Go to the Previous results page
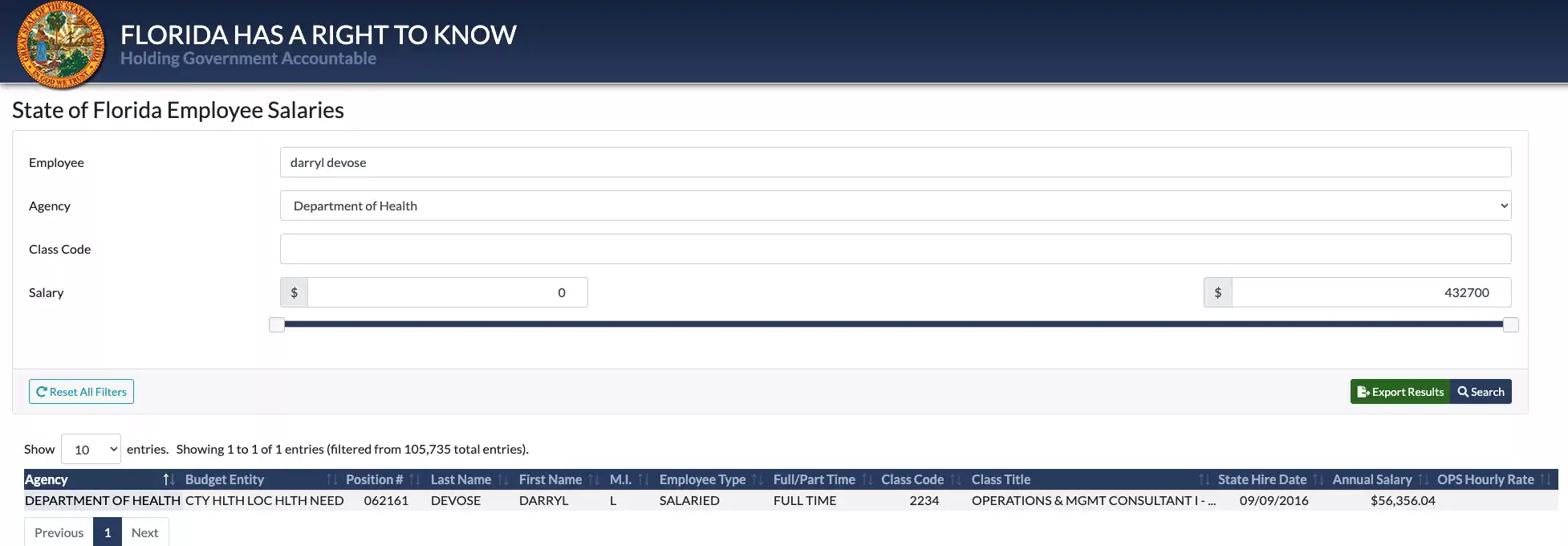The width and height of the screenshot is (1568, 546). (59, 532)
